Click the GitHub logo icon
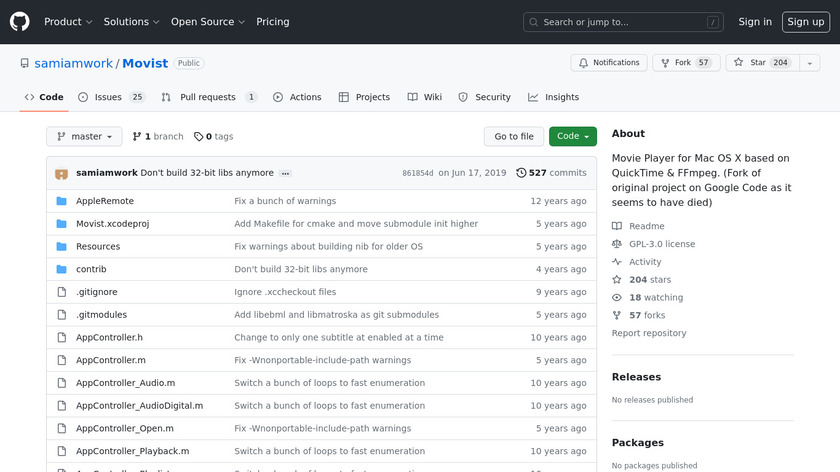 coord(20,21)
